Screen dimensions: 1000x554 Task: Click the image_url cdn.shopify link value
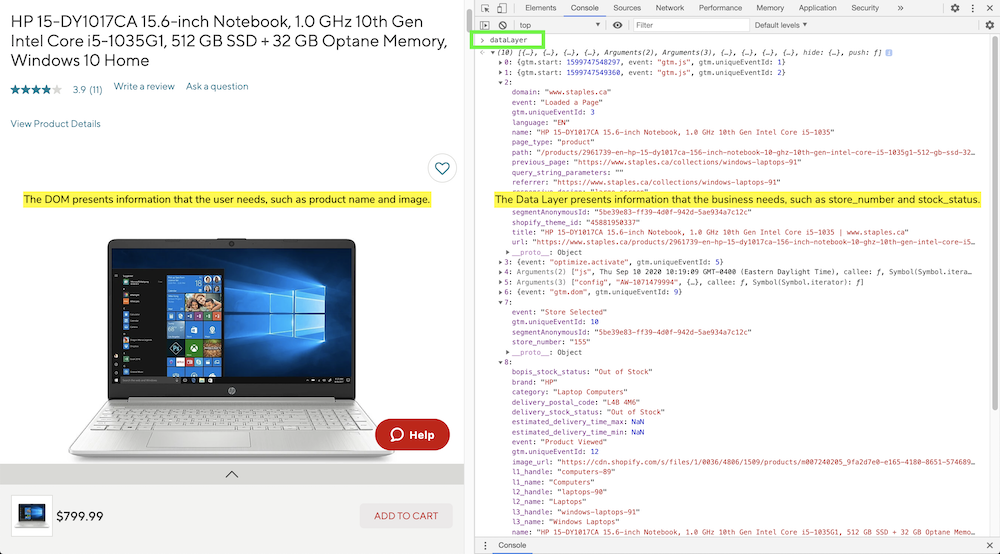coord(767,462)
